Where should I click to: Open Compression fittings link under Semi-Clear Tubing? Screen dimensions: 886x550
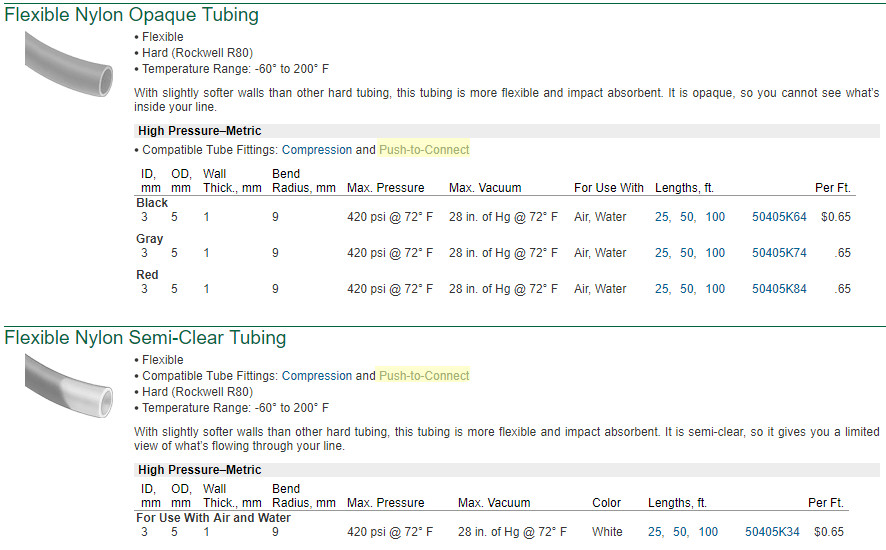tap(316, 376)
